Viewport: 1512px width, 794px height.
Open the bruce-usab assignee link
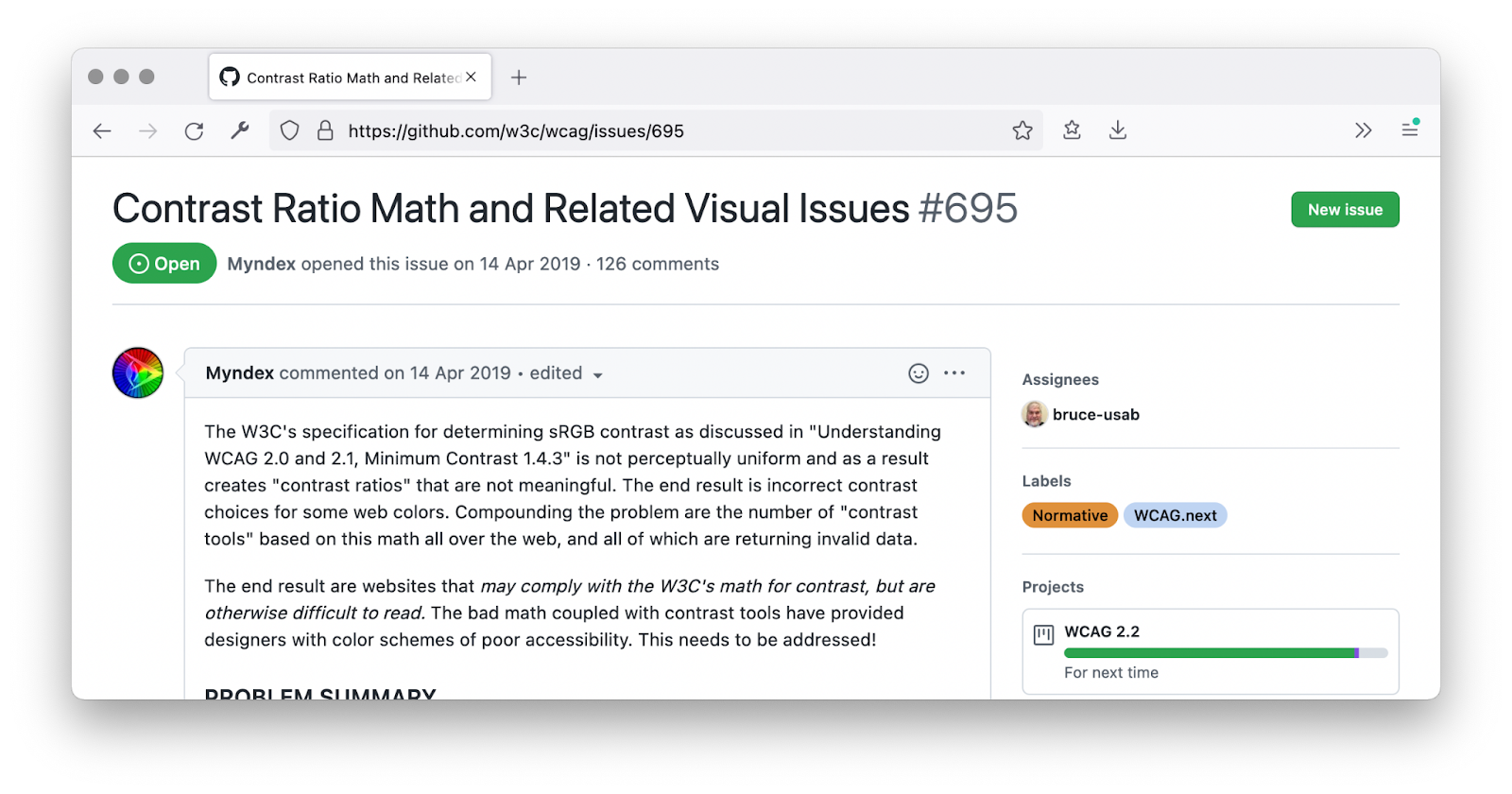1096,415
